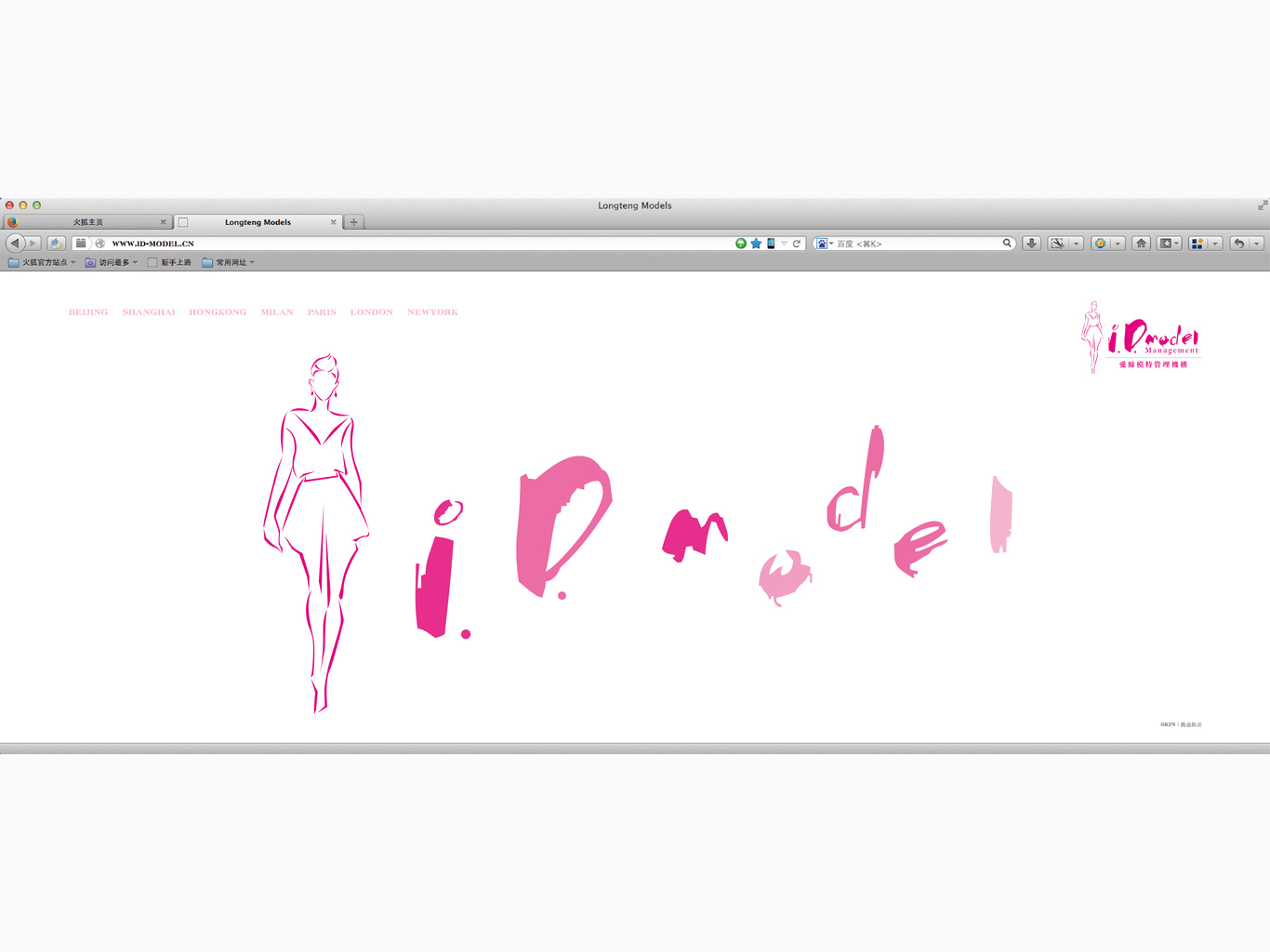
Task: Bookmark this page with the blue star
Action: pos(756,244)
